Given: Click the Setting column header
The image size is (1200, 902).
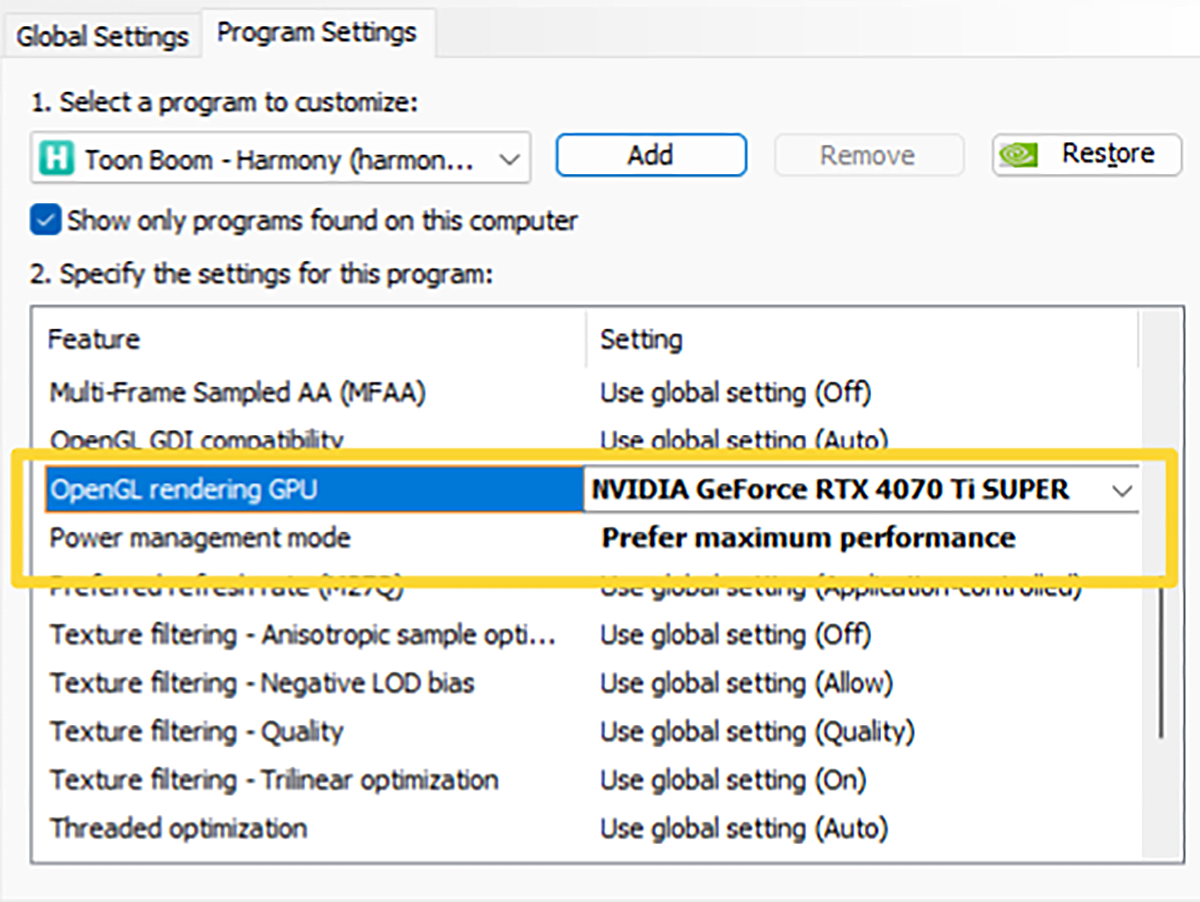Looking at the screenshot, I should coord(641,339).
